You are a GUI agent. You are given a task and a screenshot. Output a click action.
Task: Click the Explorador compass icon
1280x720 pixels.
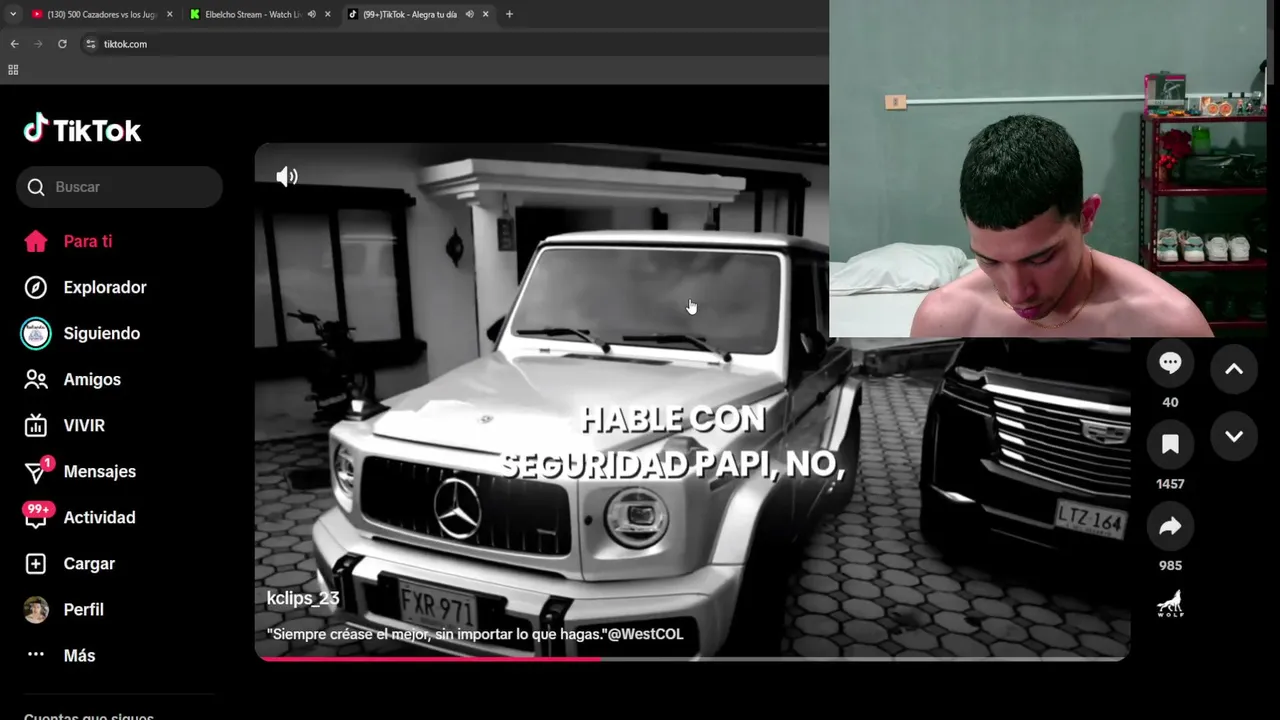(36, 287)
